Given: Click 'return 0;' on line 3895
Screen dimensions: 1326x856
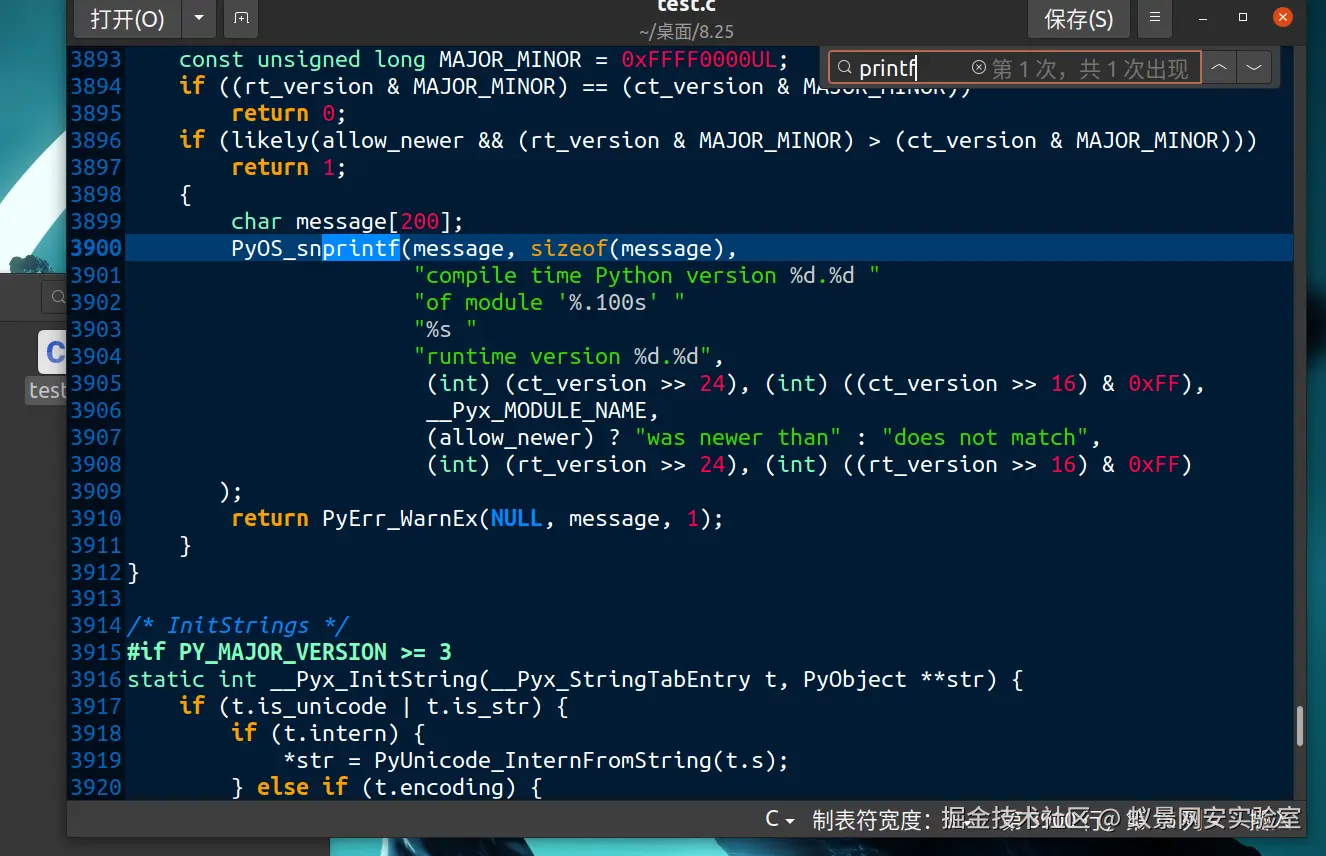Looking at the screenshot, I should click(289, 113).
